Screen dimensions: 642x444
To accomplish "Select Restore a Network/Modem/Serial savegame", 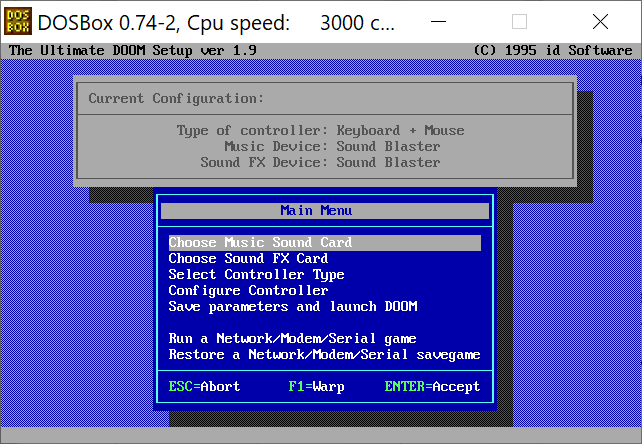I will tap(325, 354).
